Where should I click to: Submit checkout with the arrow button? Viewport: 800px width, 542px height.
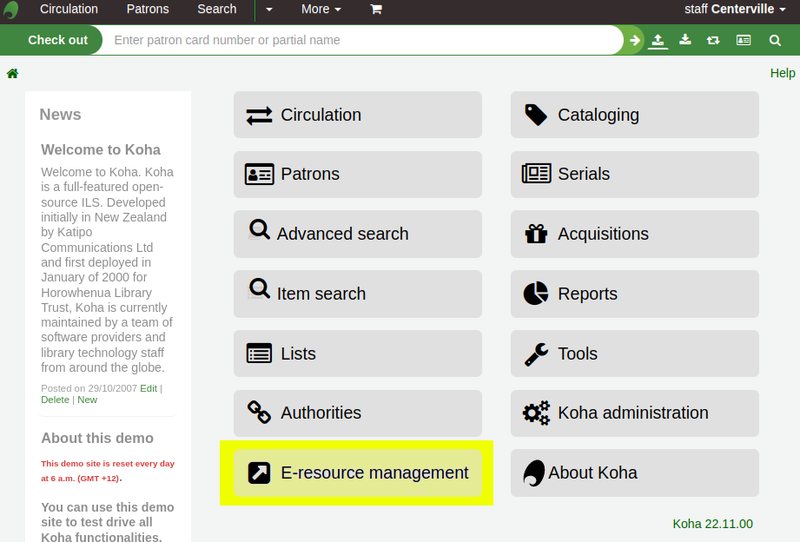pyautogui.click(x=635, y=40)
